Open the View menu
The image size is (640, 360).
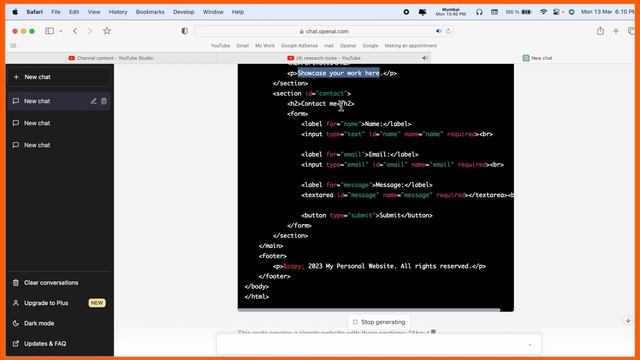94,12
